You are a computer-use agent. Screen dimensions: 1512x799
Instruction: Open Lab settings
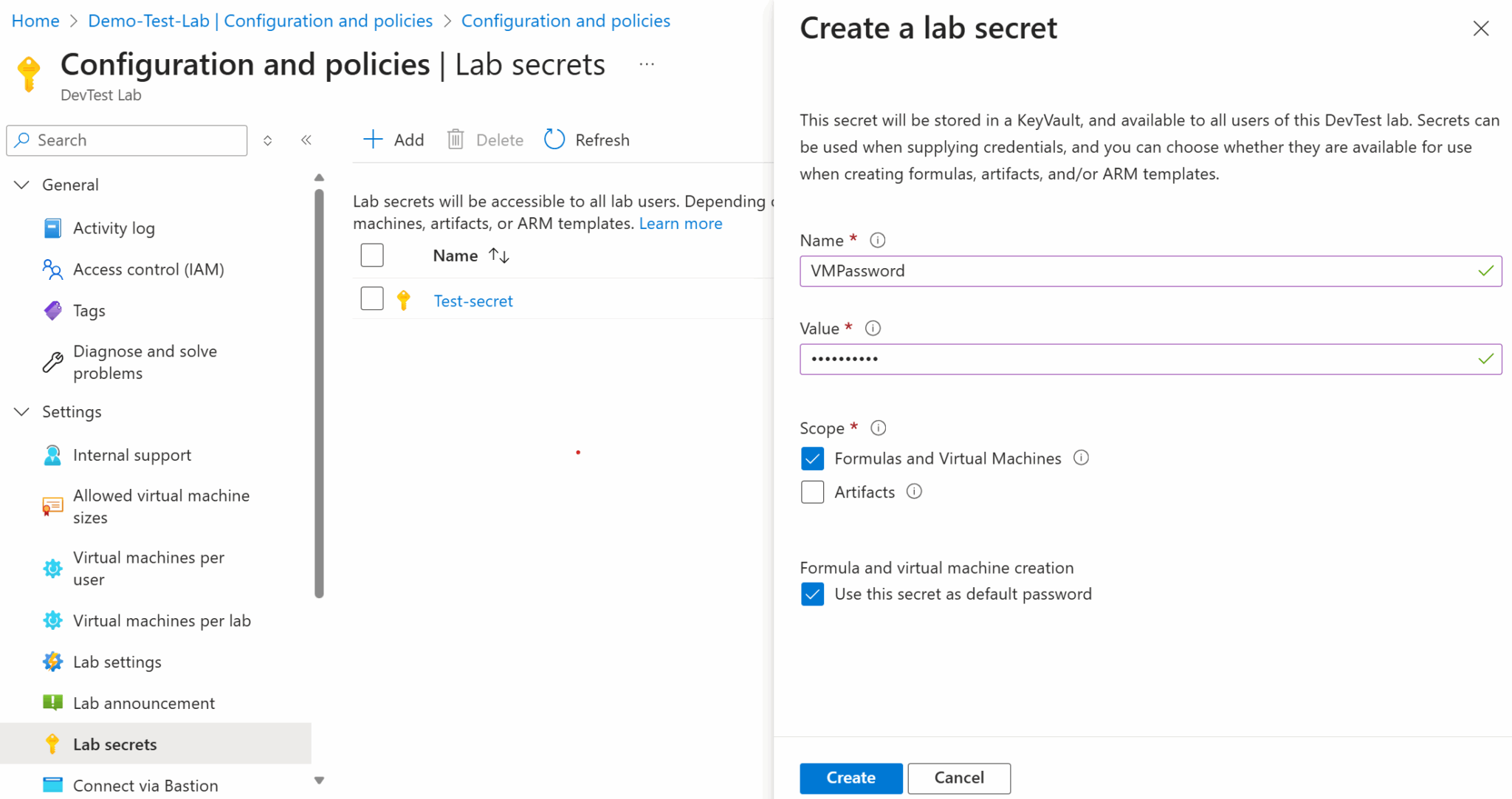pos(117,662)
